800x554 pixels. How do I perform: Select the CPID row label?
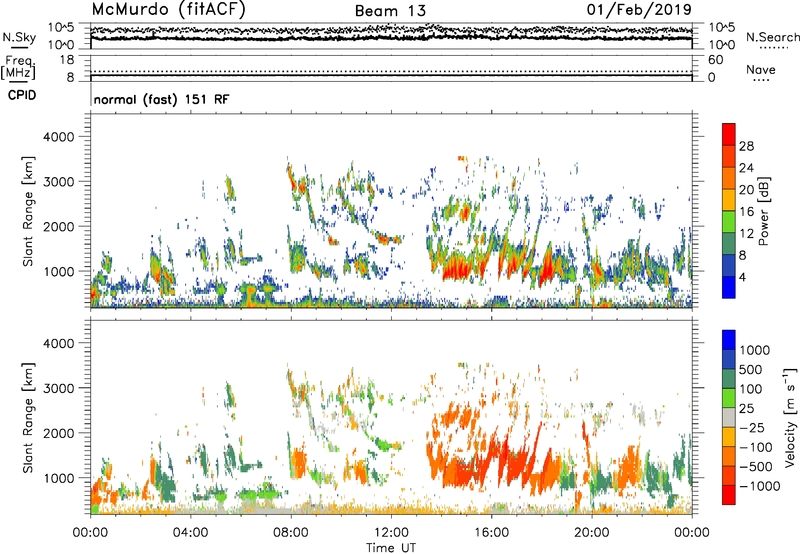[x=22, y=95]
